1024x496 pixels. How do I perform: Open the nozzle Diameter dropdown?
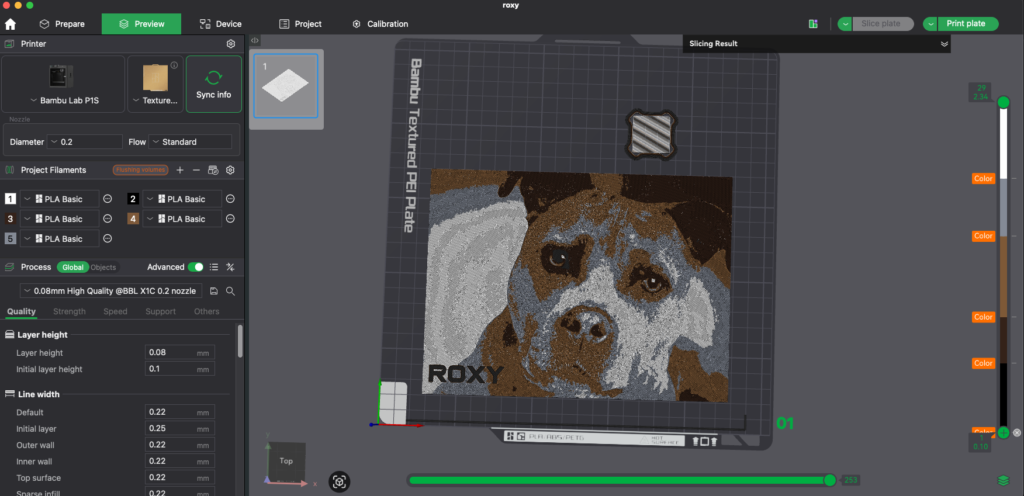point(85,142)
